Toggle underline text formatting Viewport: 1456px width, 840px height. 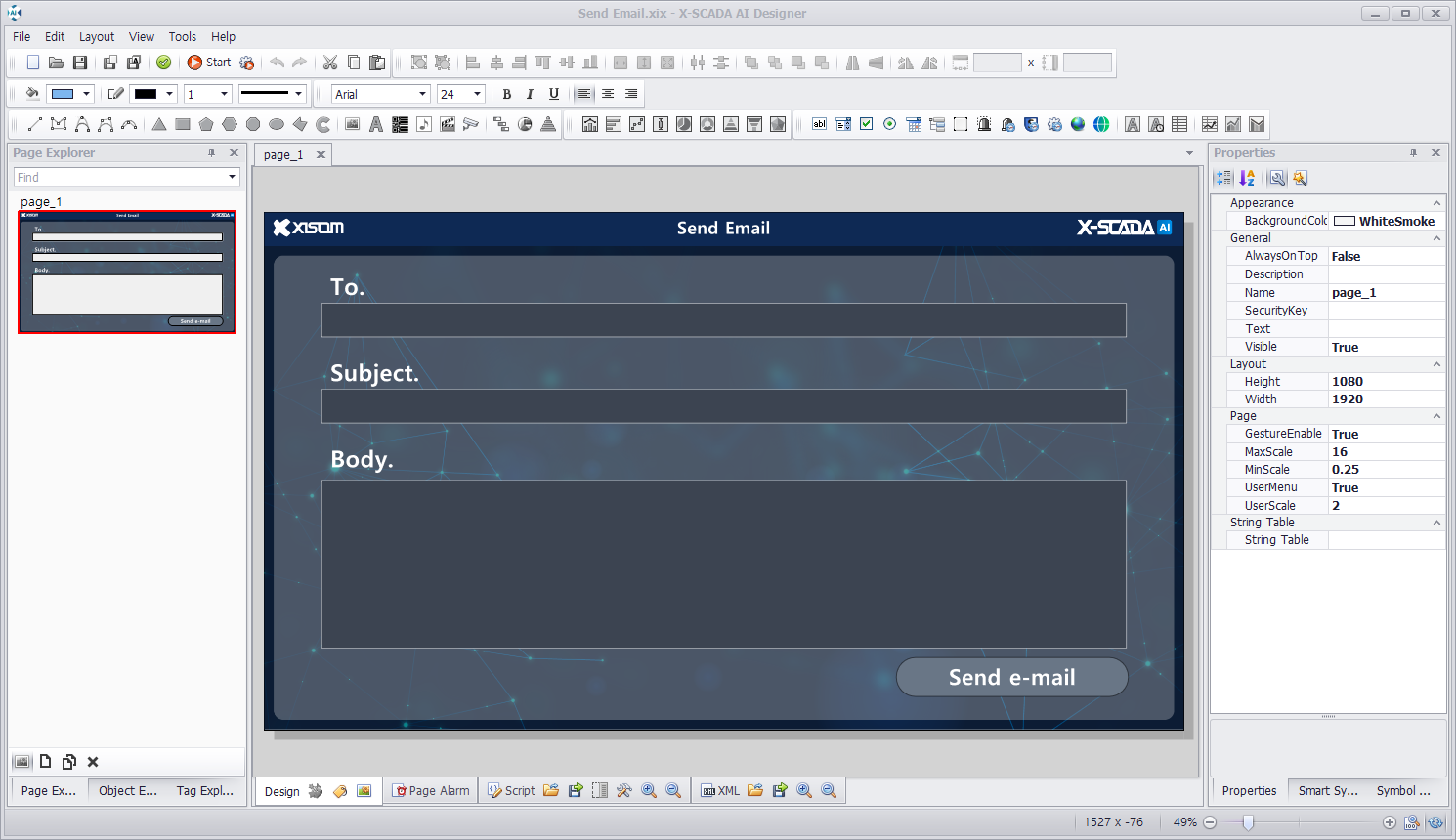pyautogui.click(x=554, y=94)
